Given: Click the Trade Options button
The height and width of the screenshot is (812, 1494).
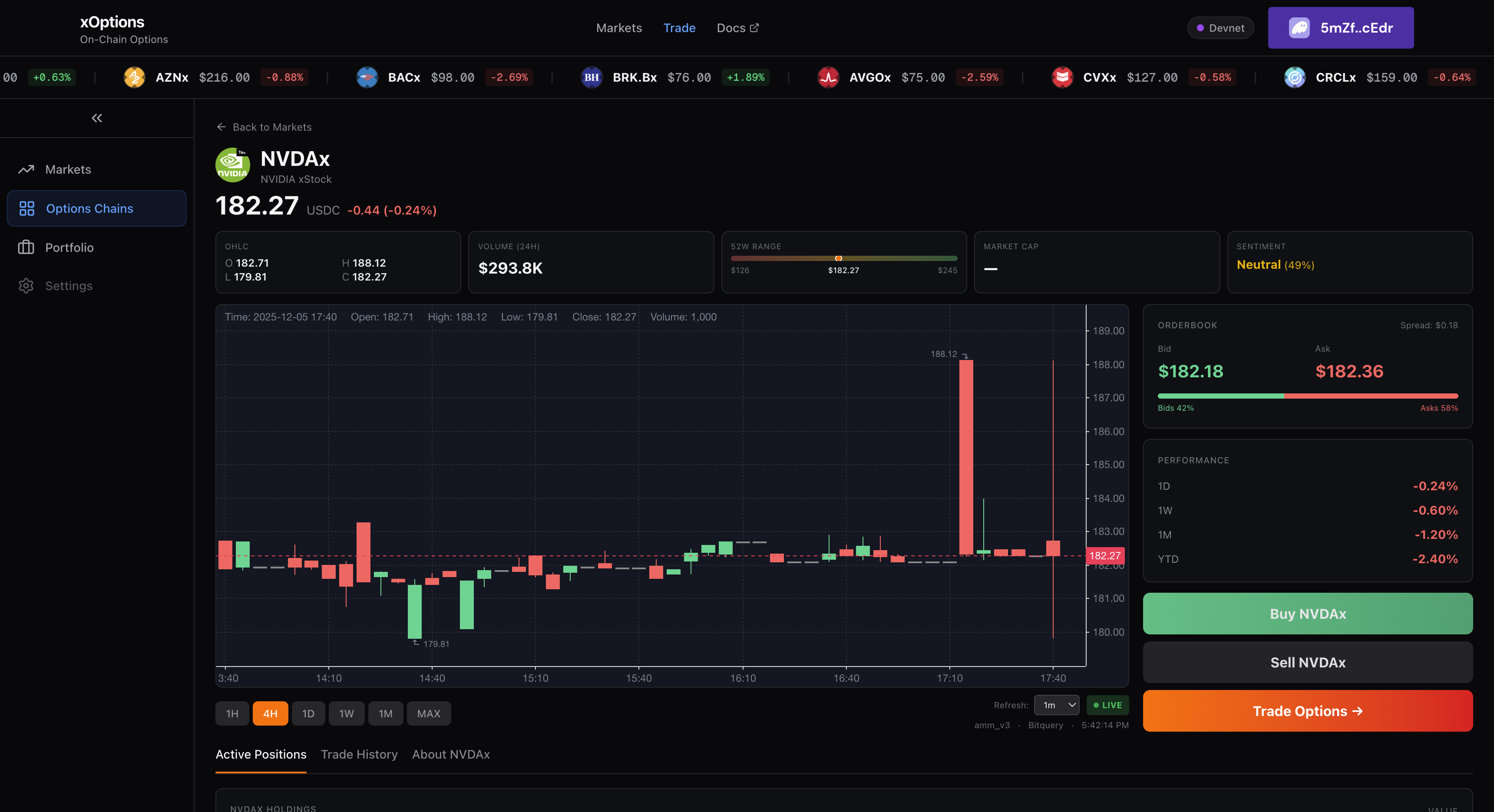Looking at the screenshot, I should [x=1307, y=711].
